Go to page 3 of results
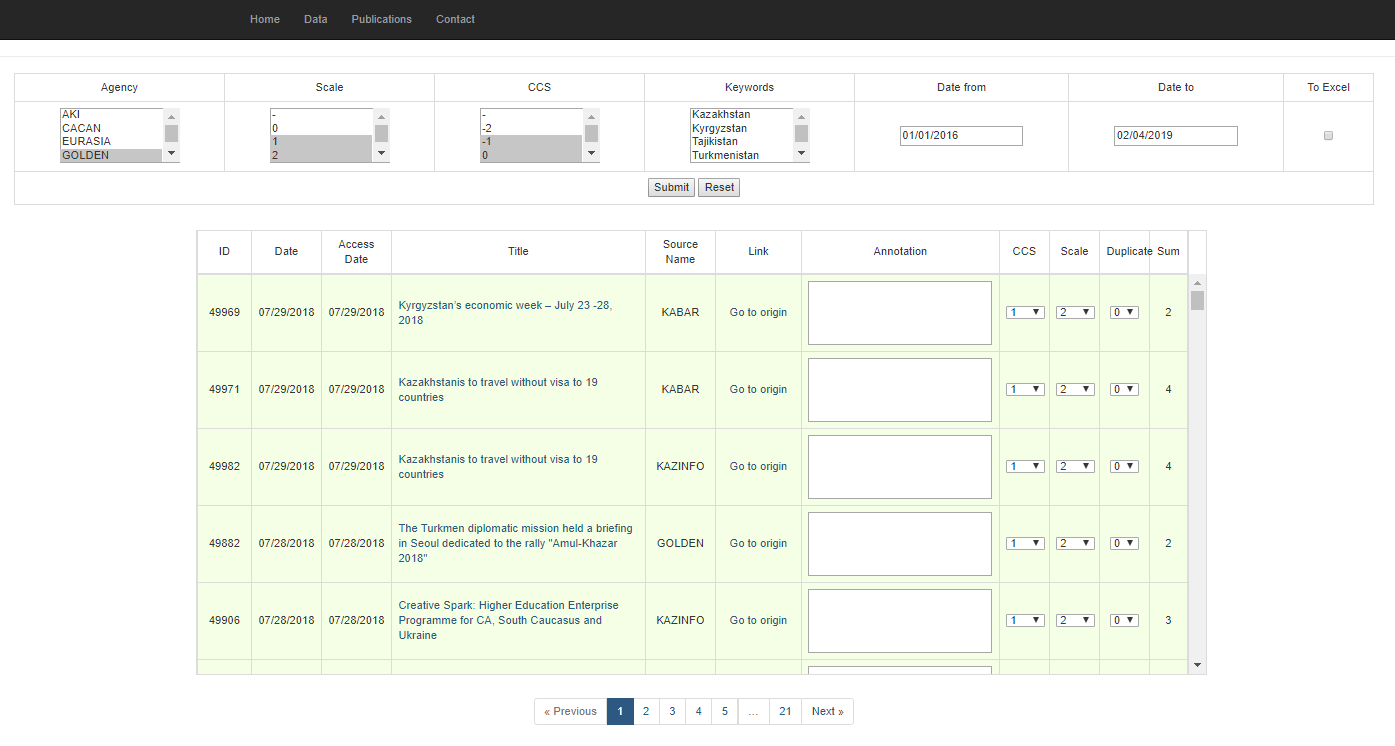The height and width of the screenshot is (746, 1395). (672, 711)
